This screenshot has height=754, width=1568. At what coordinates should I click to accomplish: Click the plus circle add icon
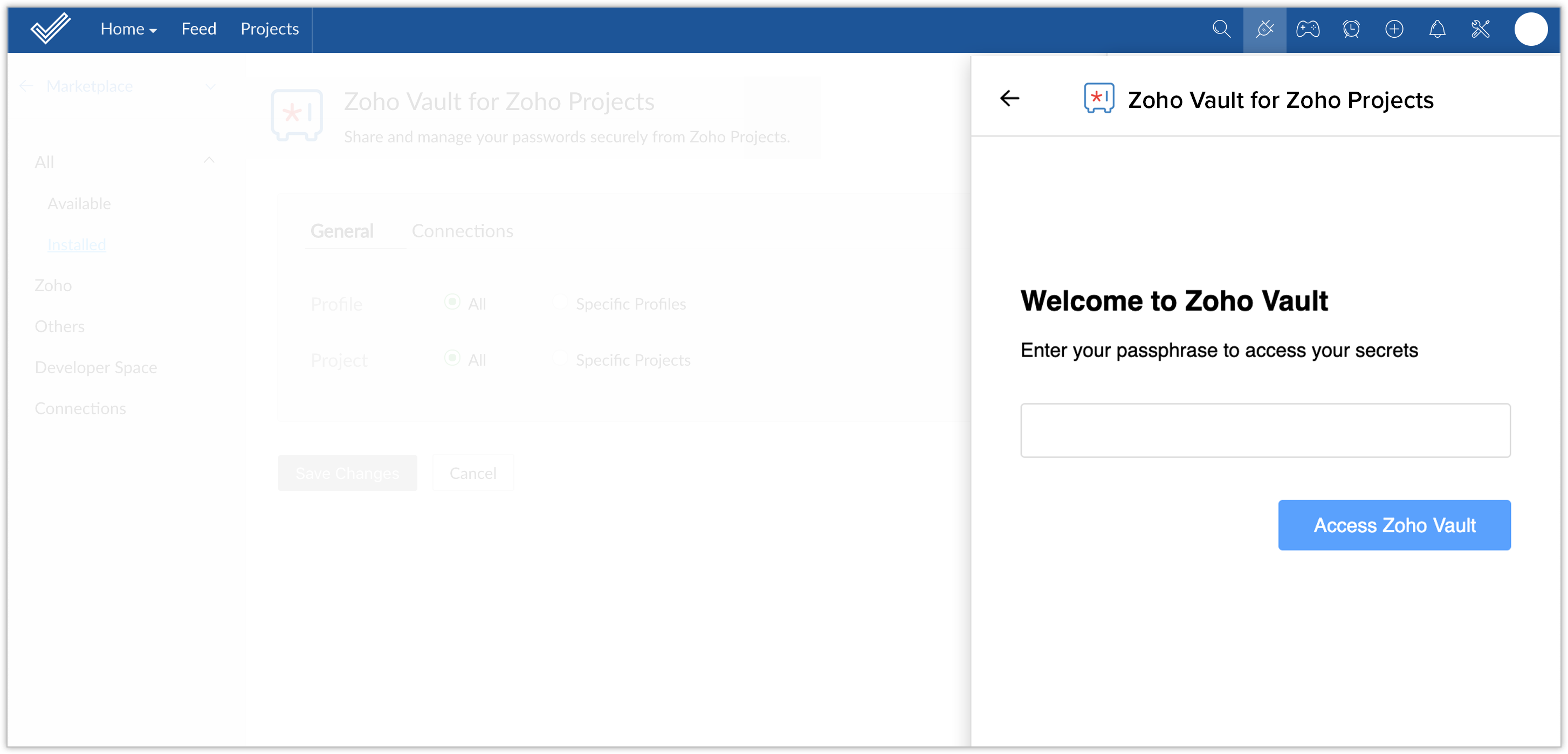(1394, 29)
